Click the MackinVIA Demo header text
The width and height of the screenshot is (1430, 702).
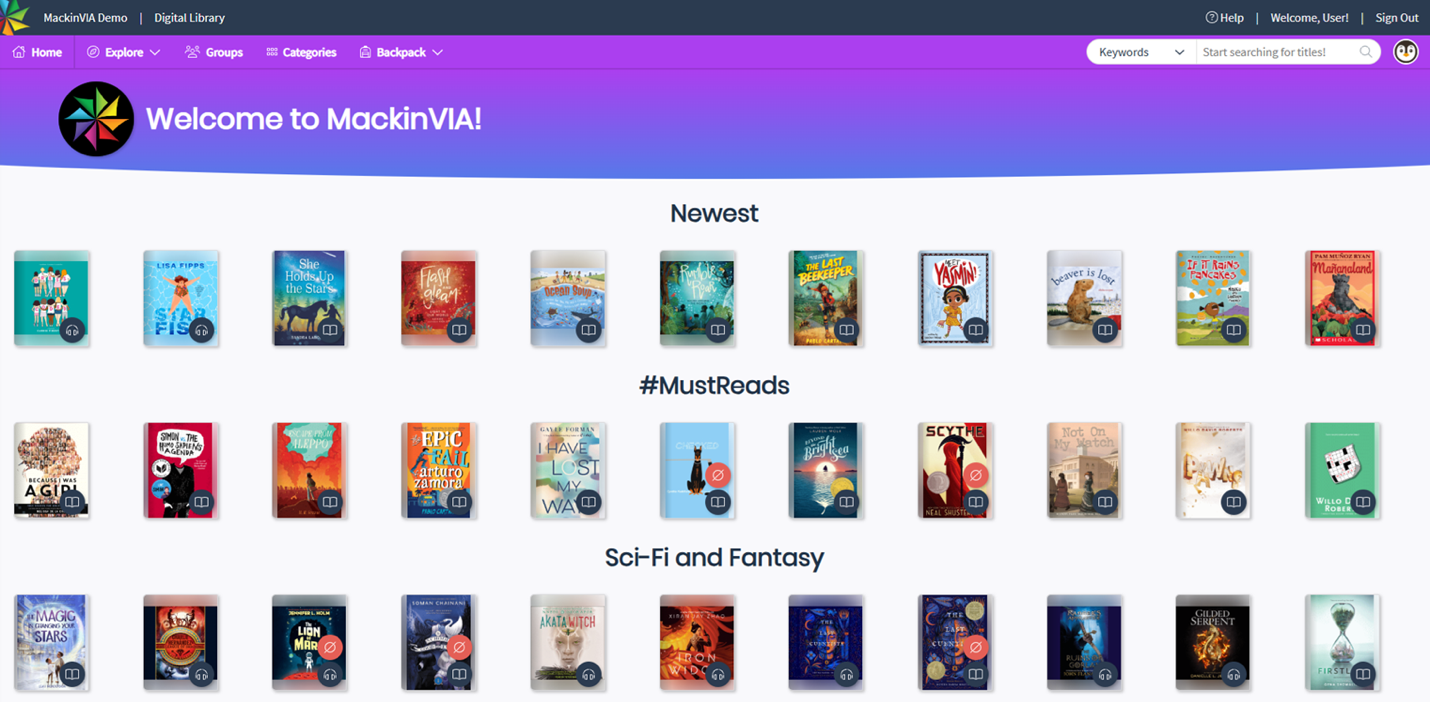pos(85,18)
